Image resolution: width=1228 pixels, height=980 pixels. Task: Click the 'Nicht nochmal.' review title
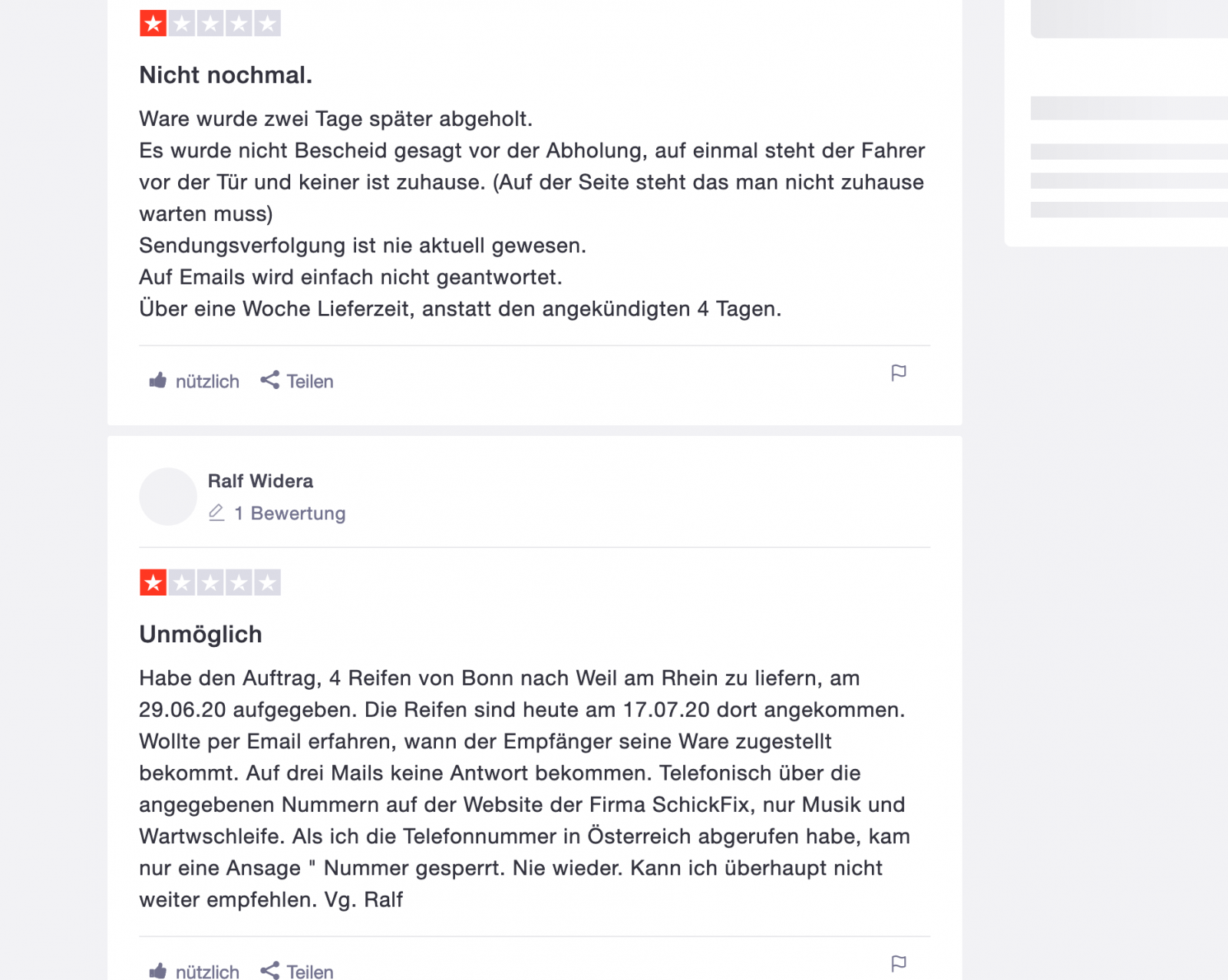tap(226, 75)
